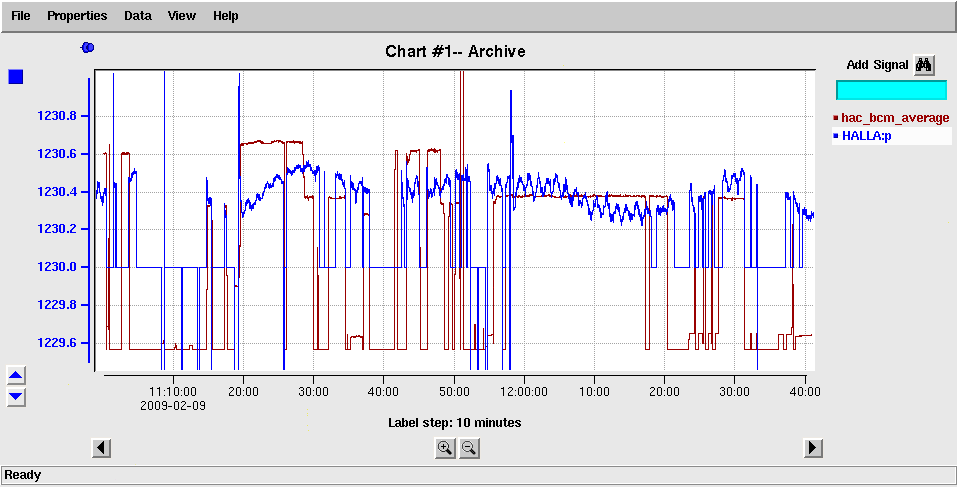Open the Data menu
The height and width of the screenshot is (487, 957).
137,16
